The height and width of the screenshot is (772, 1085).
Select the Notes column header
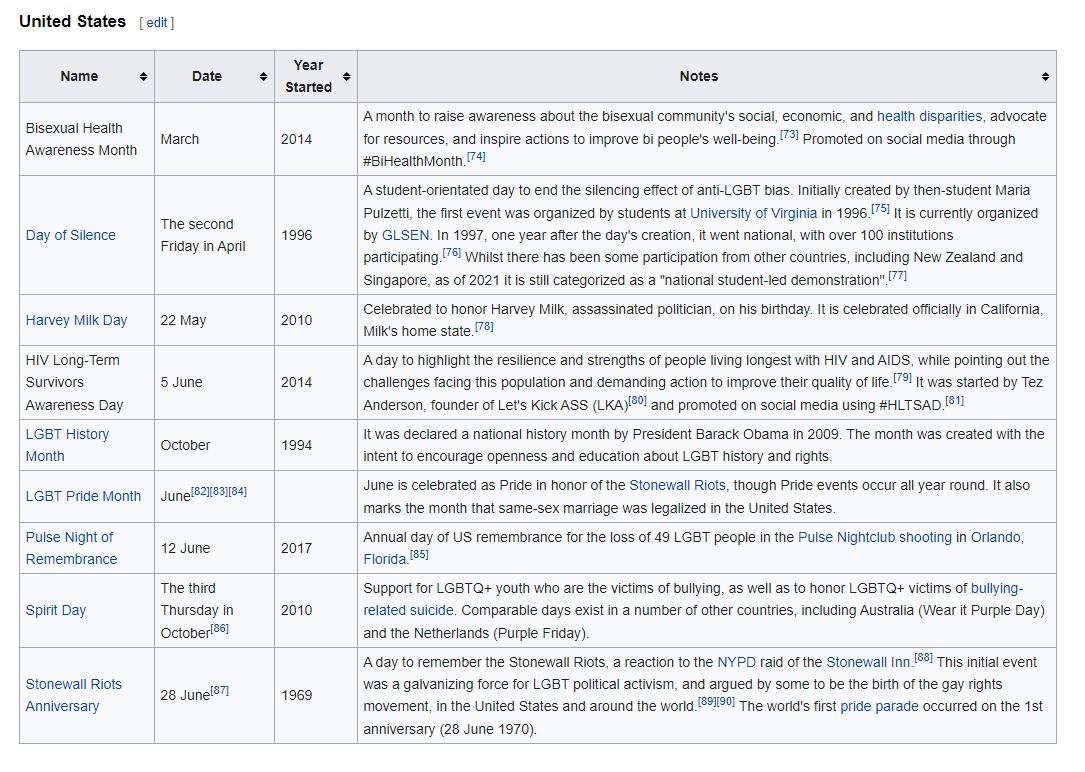(706, 77)
